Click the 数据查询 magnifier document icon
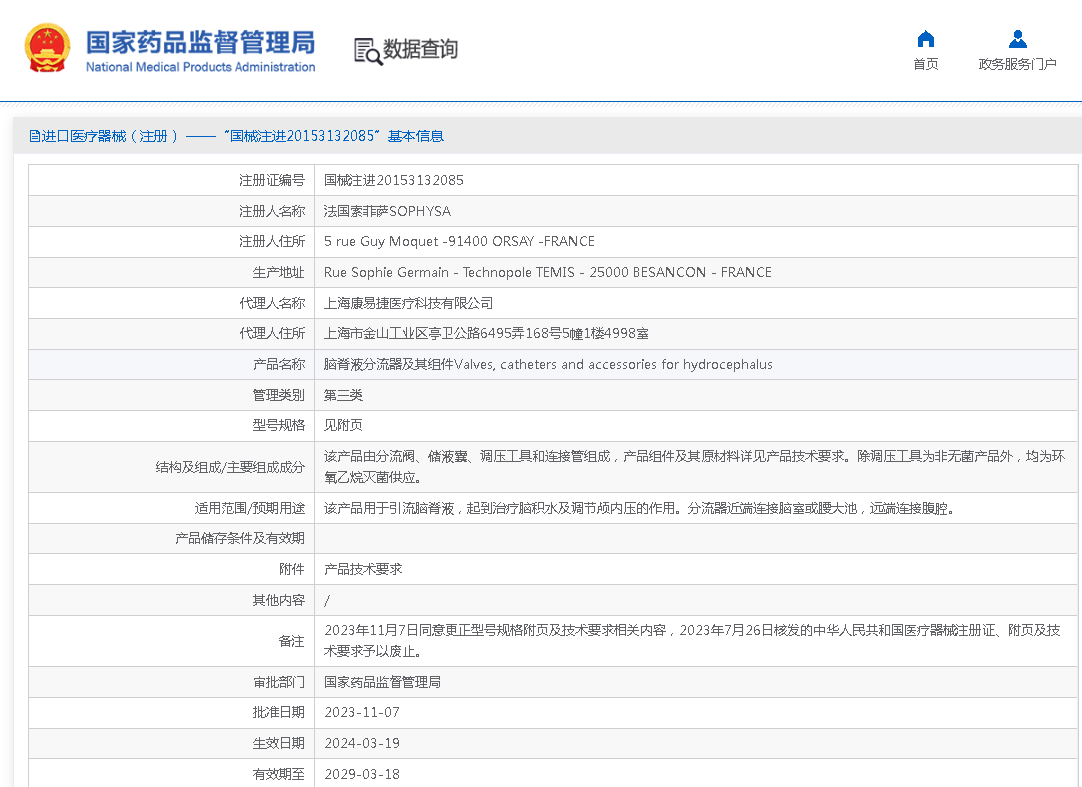The width and height of the screenshot is (1082, 787). (368, 51)
